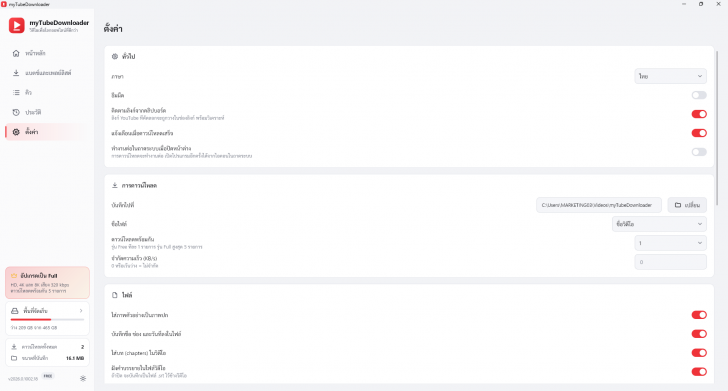Click download icon of Download section header
This screenshot has height=391, width=728.
[115, 185]
